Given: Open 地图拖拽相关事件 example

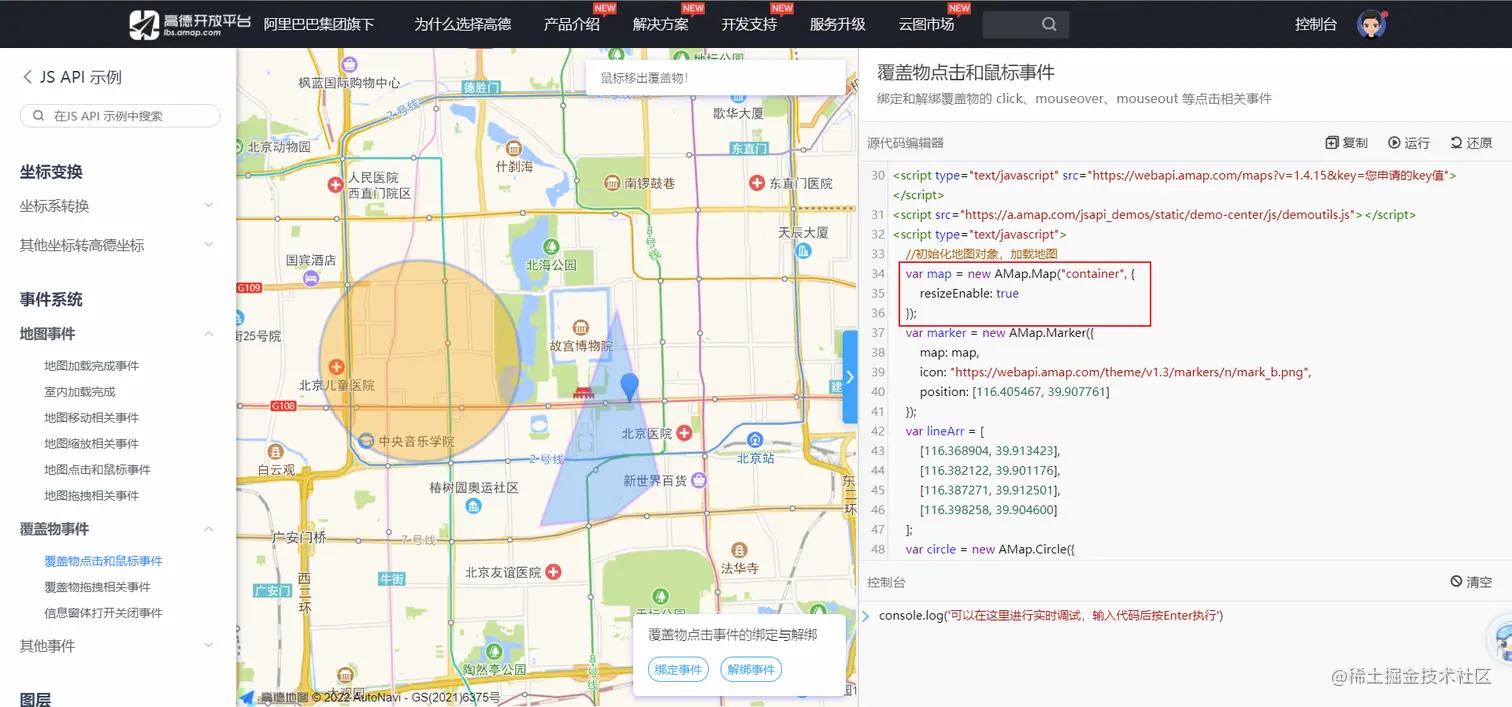Looking at the screenshot, I should 92,496.
